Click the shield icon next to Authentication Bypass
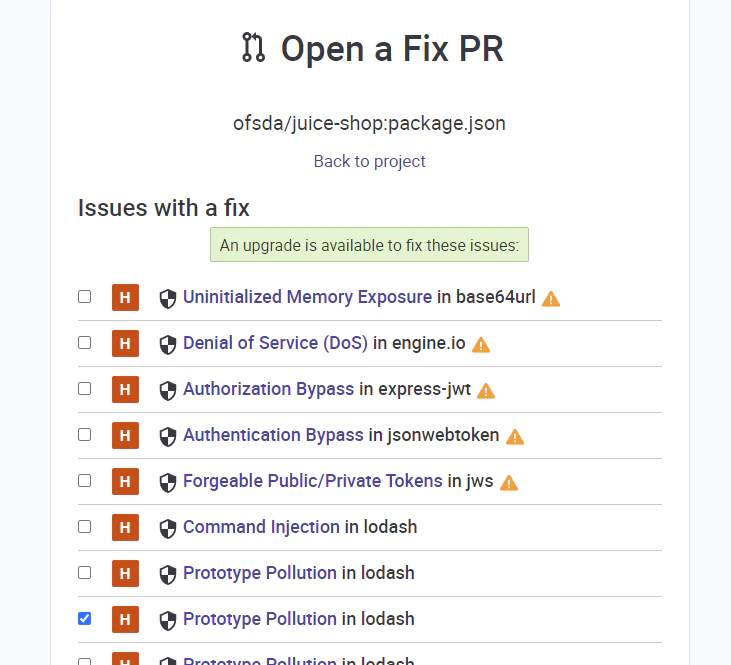The height and width of the screenshot is (665, 731). coord(168,436)
